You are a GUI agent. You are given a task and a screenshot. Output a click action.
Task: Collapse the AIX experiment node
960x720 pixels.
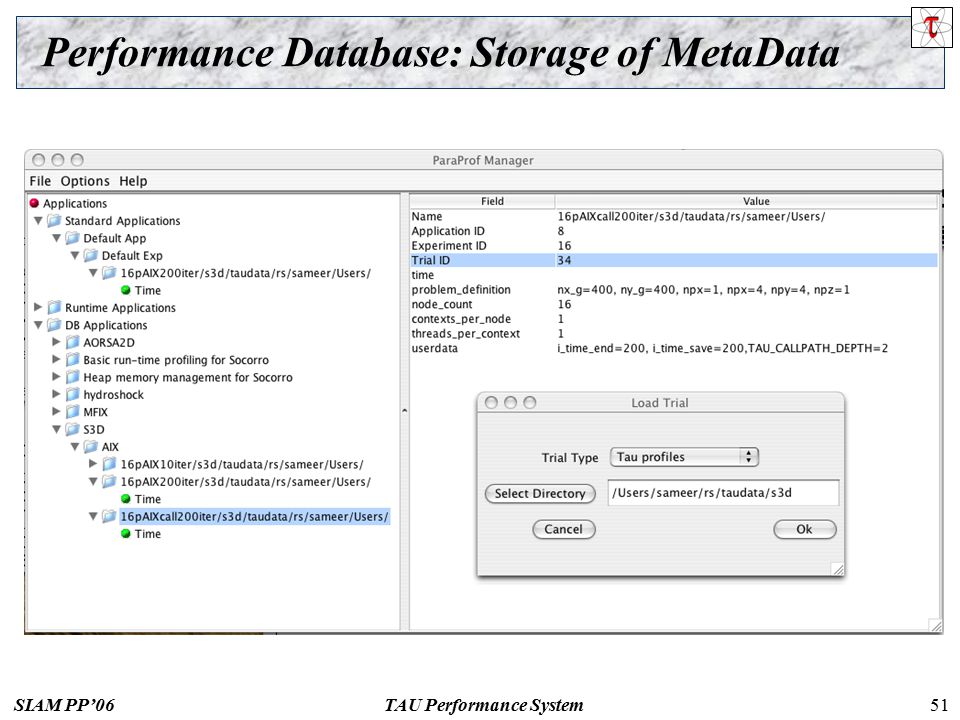(x=75, y=447)
